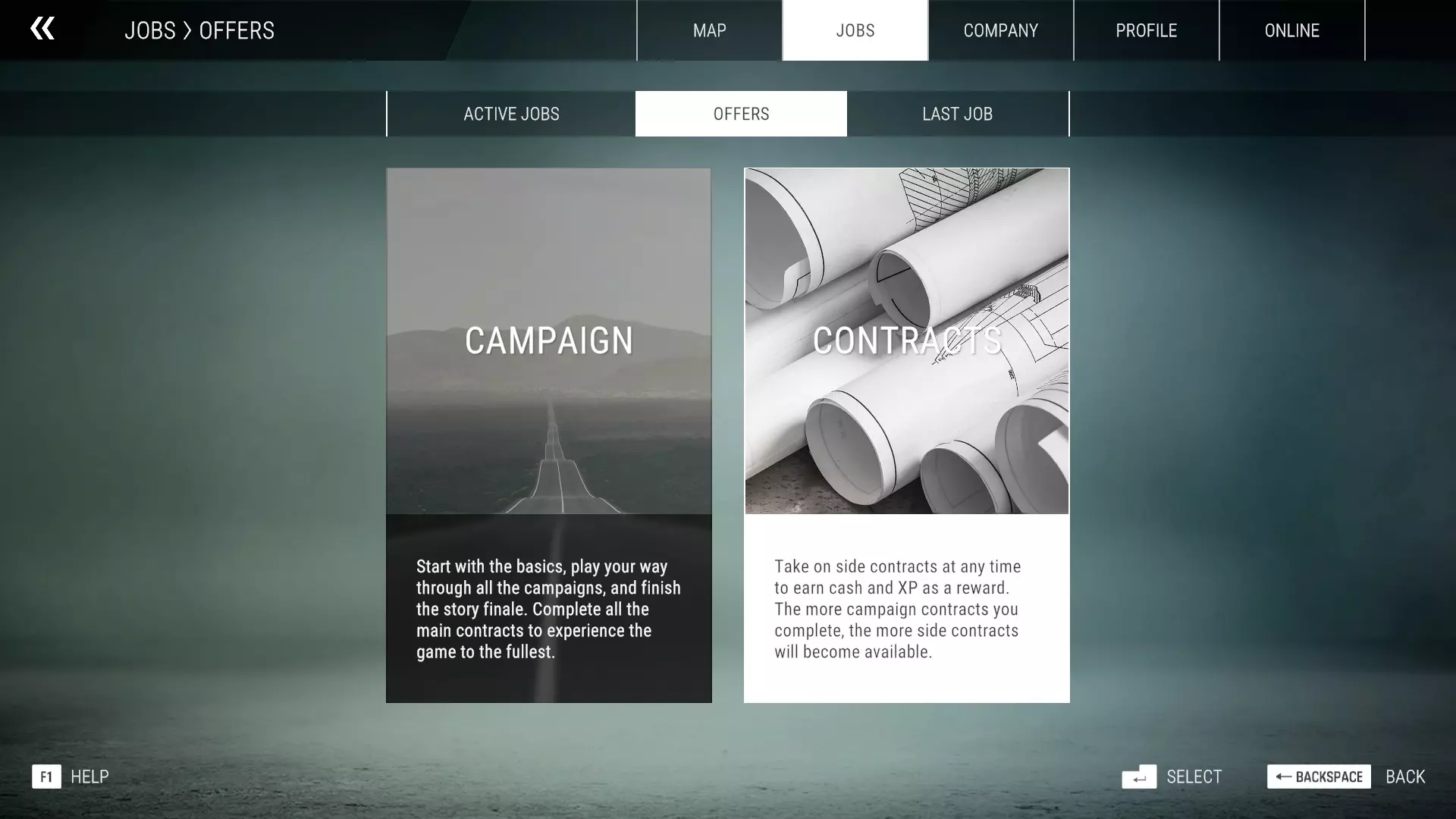
Task: Select the Offers sub-tab
Action: coord(741,114)
